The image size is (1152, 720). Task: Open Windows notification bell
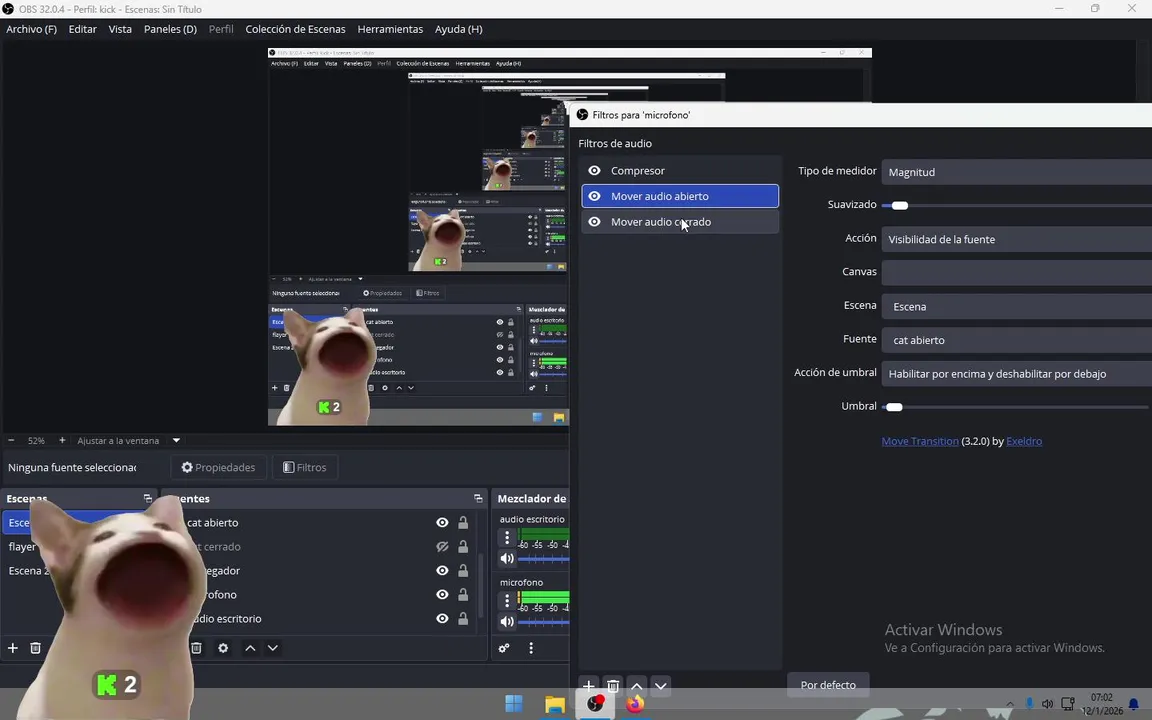click(1134, 704)
